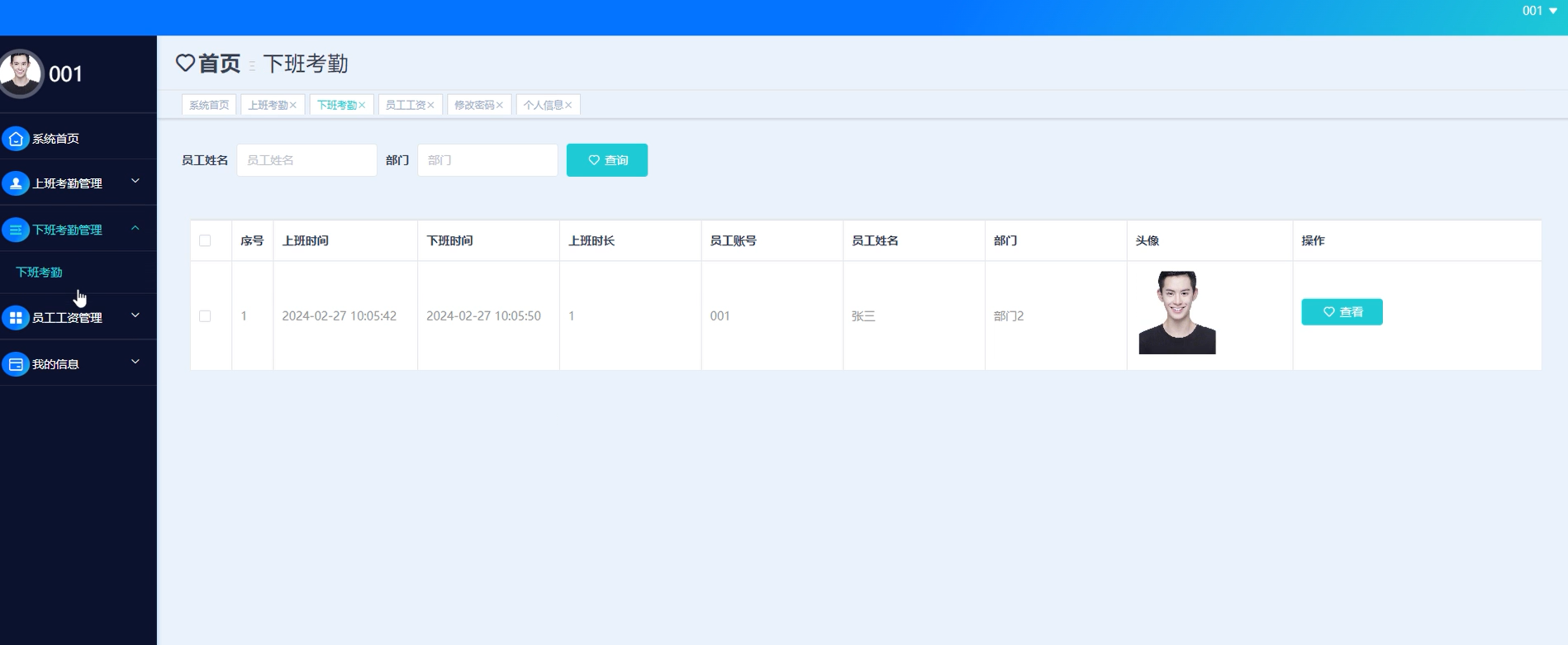
Task: Click 首页 in the breadcrumb
Action: tap(220, 64)
